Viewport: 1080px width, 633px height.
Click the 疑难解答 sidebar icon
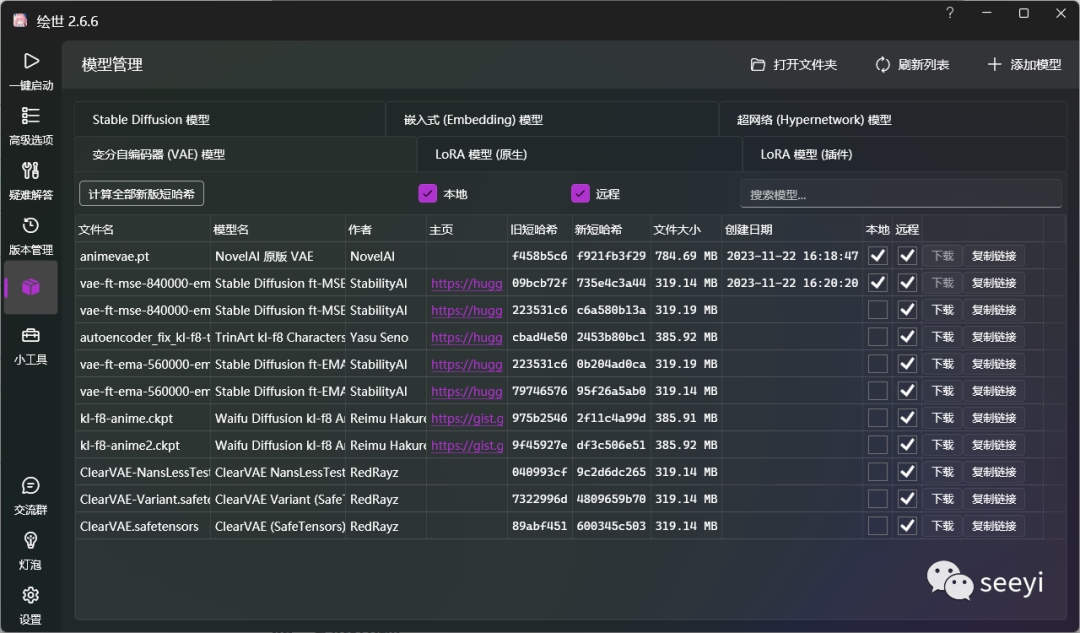30,177
